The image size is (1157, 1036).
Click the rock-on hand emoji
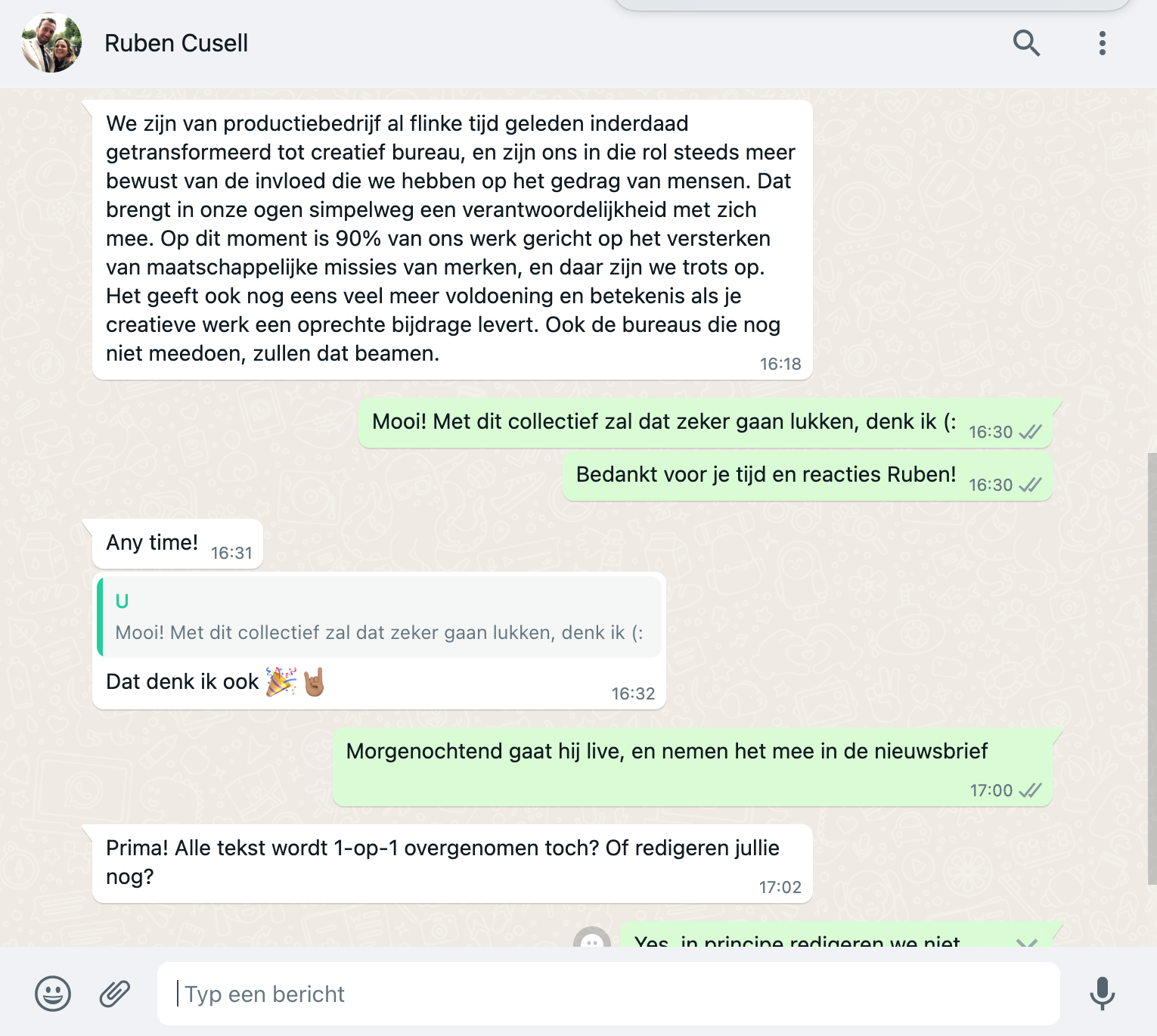pyautogui.click(x=314, y=682)
